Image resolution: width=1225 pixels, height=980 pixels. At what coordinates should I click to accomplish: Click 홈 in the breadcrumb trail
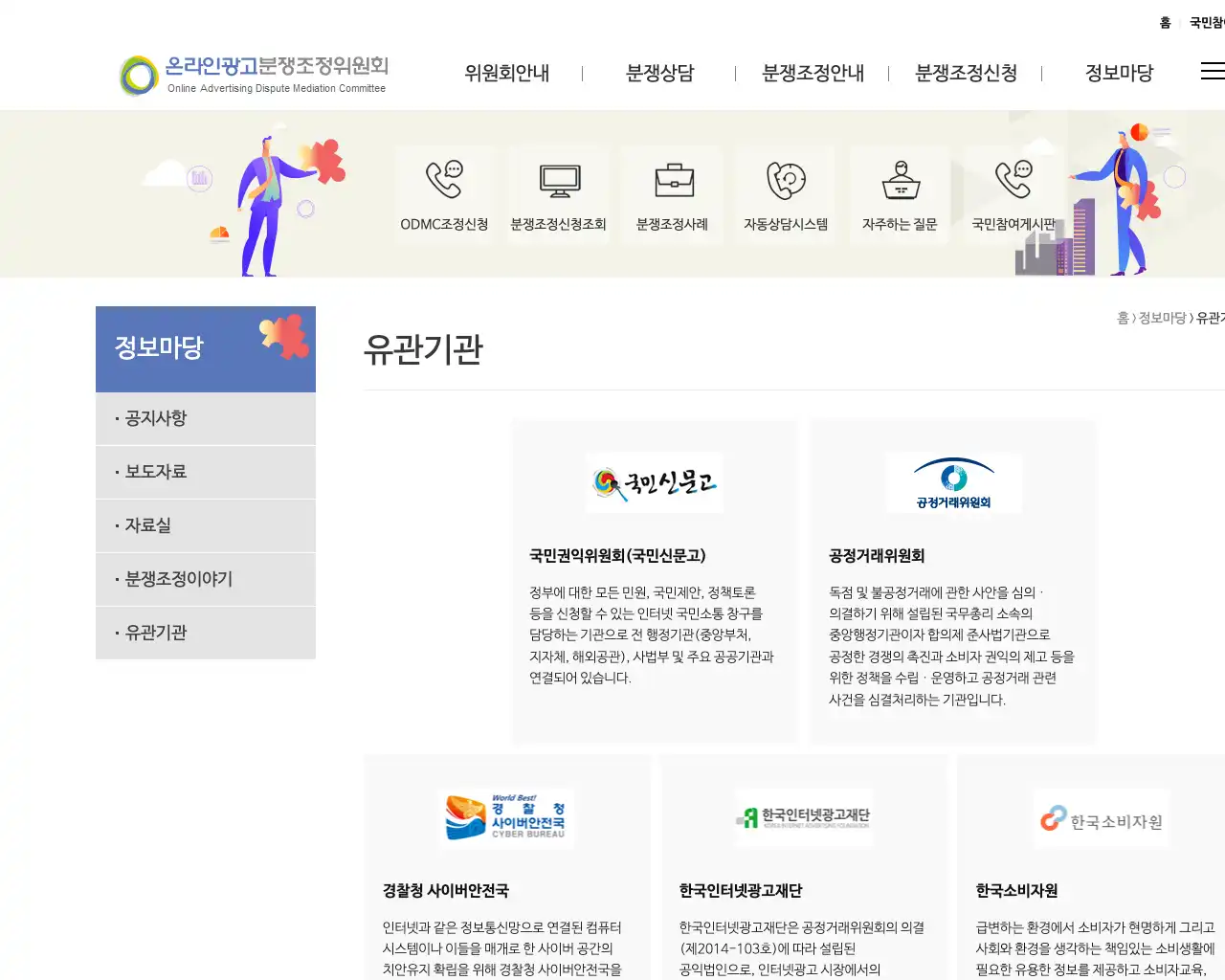pyautogui.click(x=1121, y=318)
